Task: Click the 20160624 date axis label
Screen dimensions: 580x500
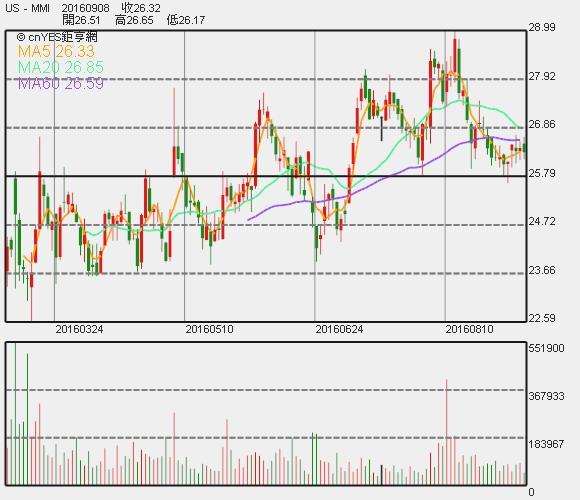Action: 339,329
